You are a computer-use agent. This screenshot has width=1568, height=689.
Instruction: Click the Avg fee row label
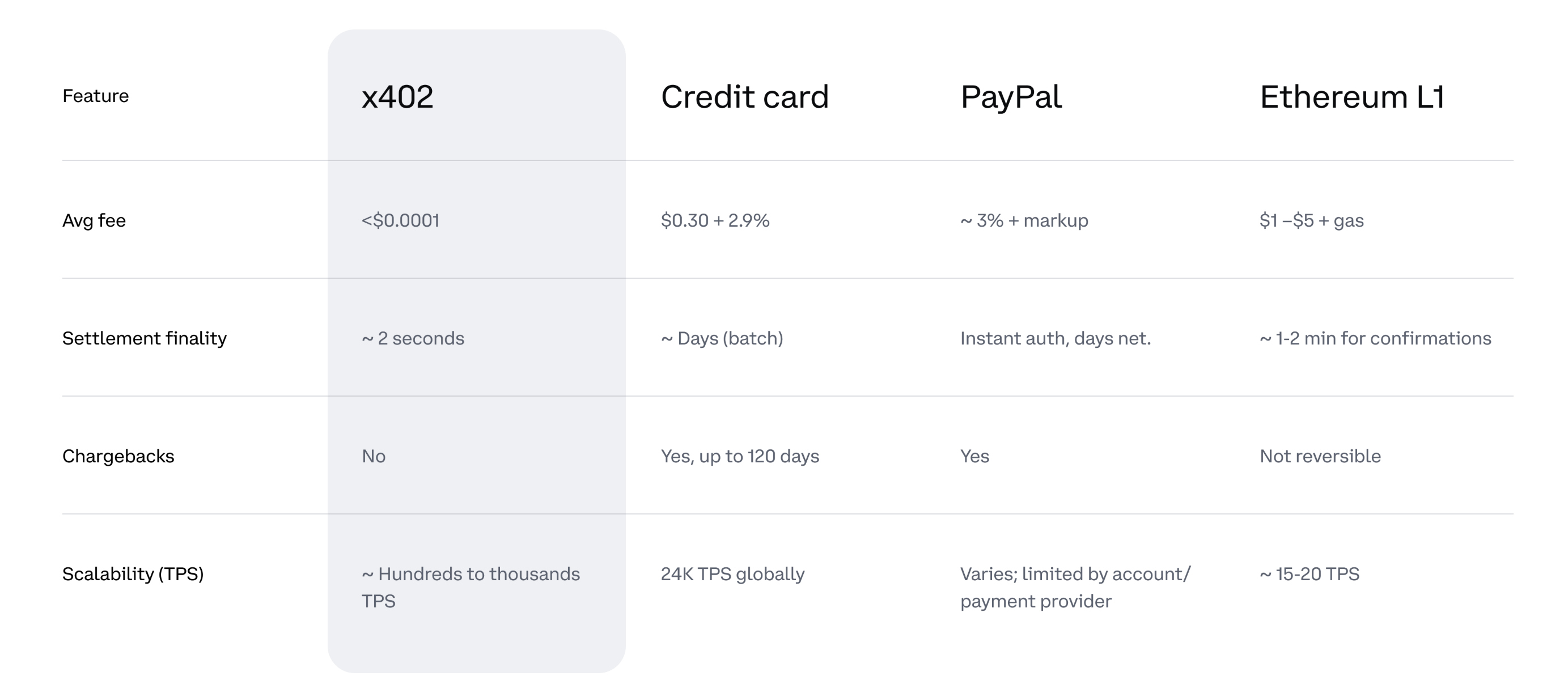(94, 220)
